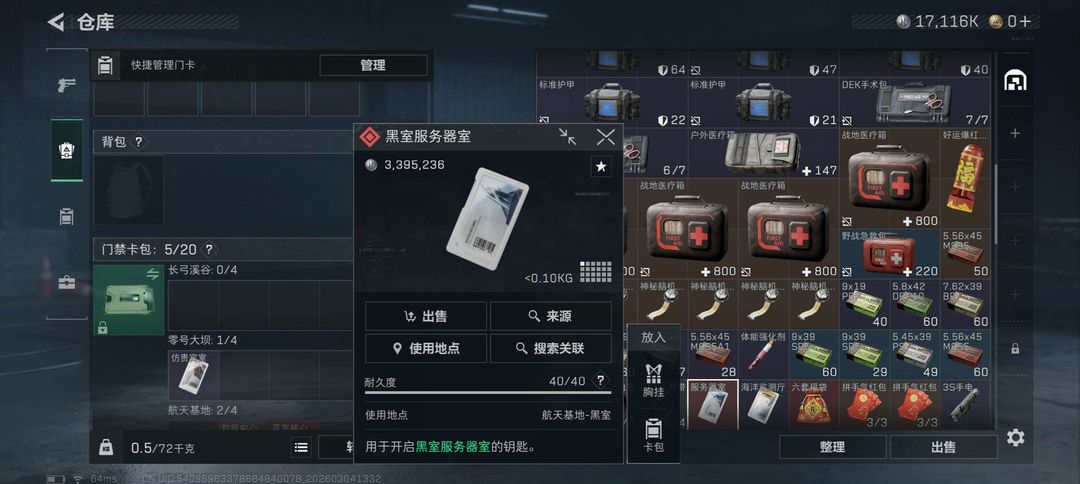Click the 整理 organize button
This screenshot has width=1080, height=484.
tap(832, 447)
